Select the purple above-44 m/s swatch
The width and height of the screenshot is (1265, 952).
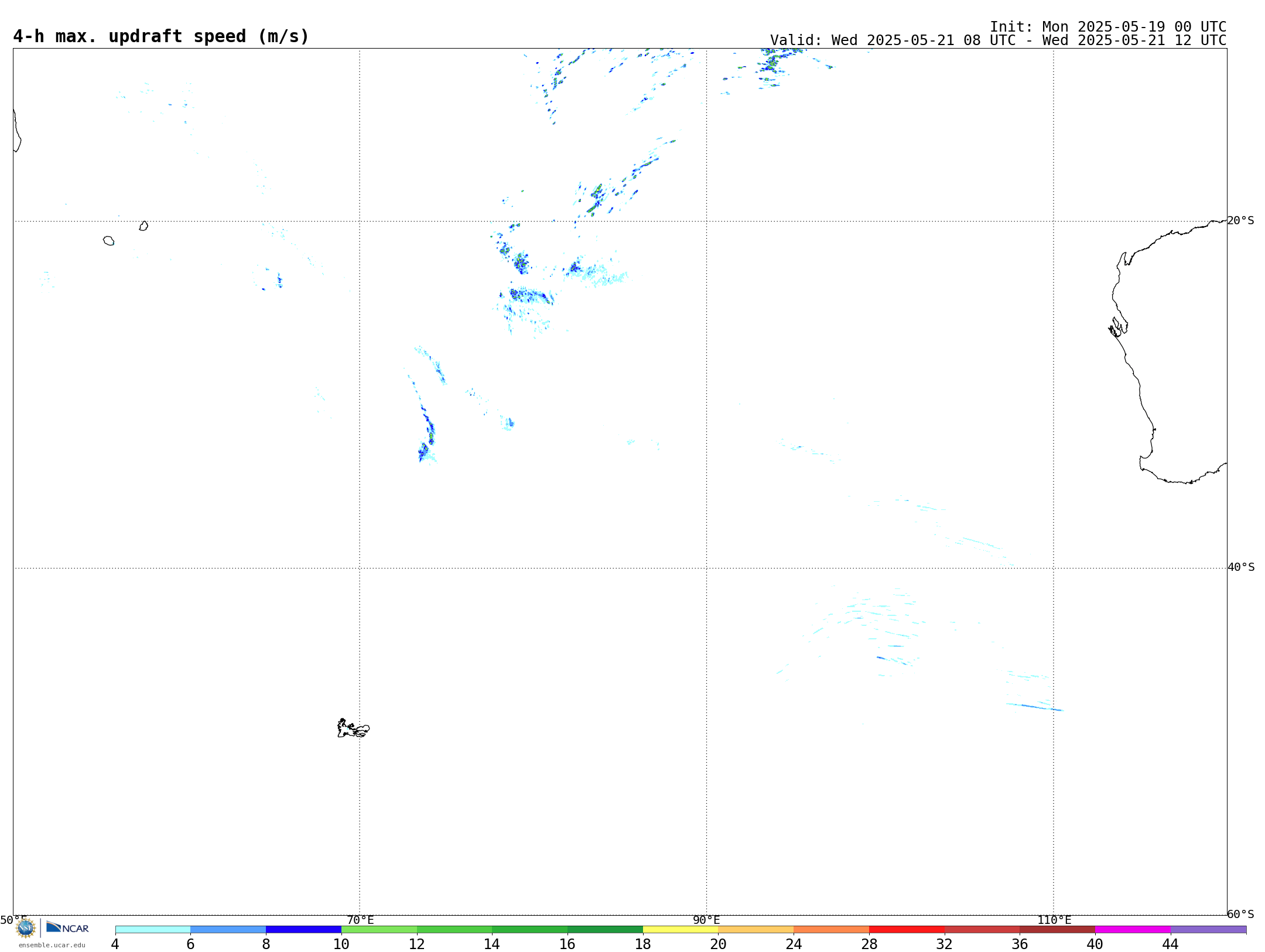coord(1208,930)
